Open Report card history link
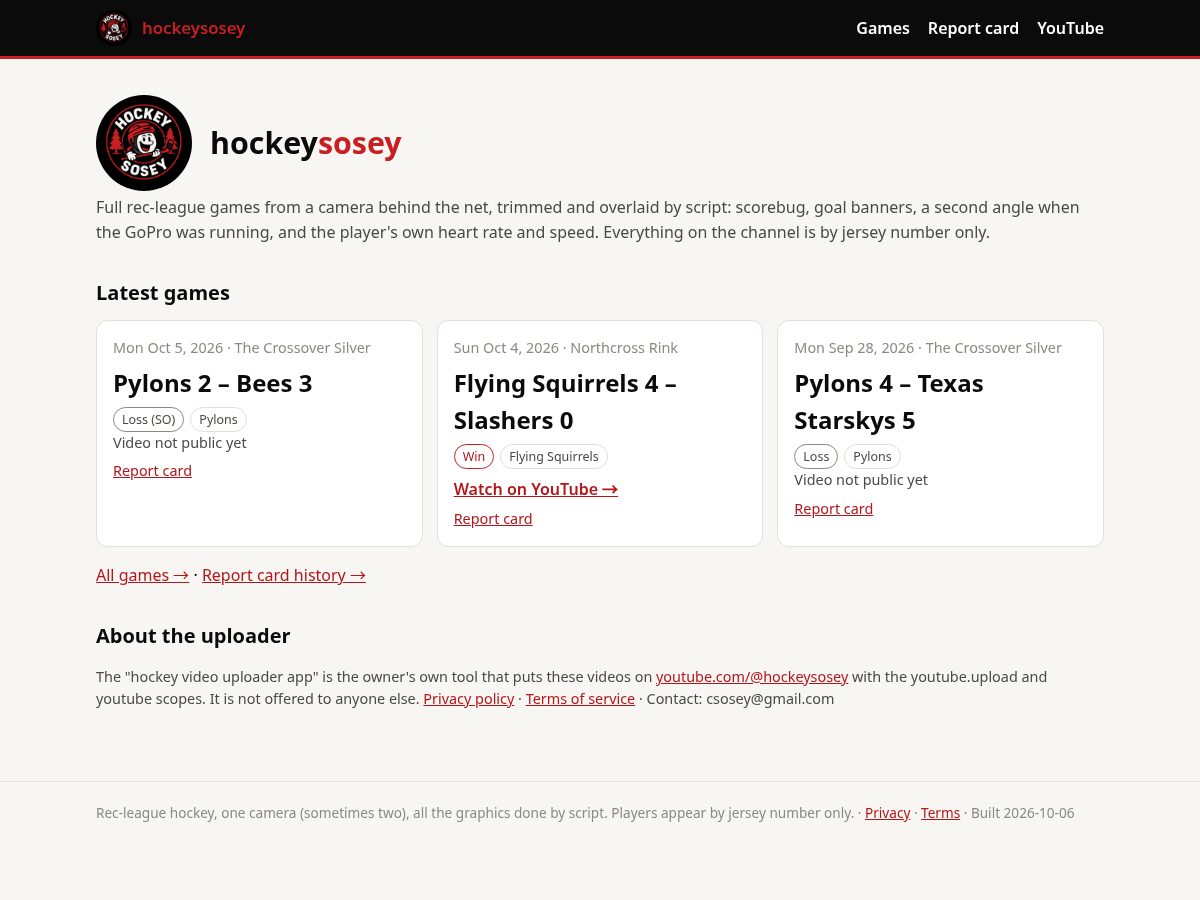 click(284, 575)
